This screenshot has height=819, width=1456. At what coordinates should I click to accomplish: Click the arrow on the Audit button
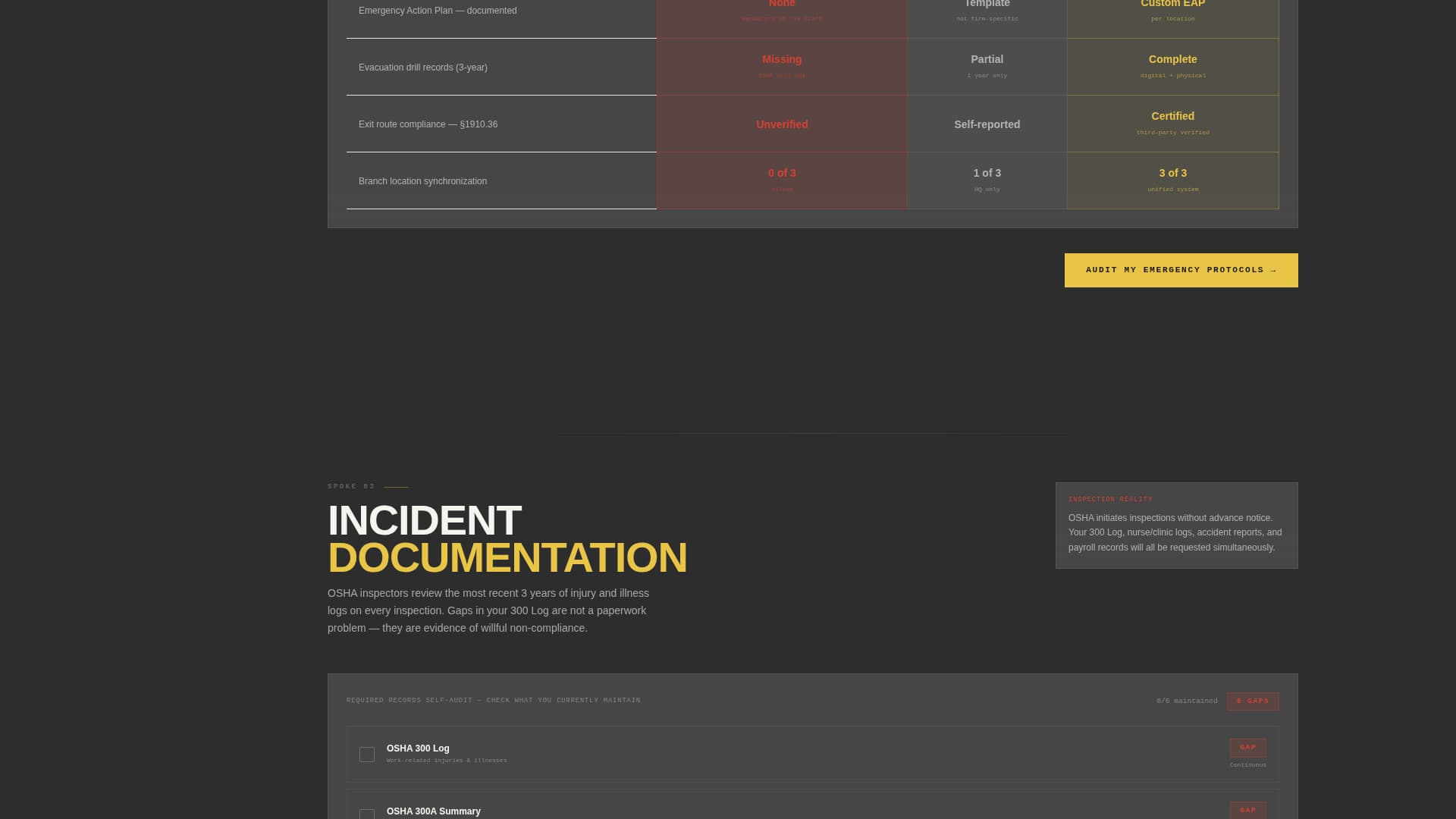[1273, 270]
